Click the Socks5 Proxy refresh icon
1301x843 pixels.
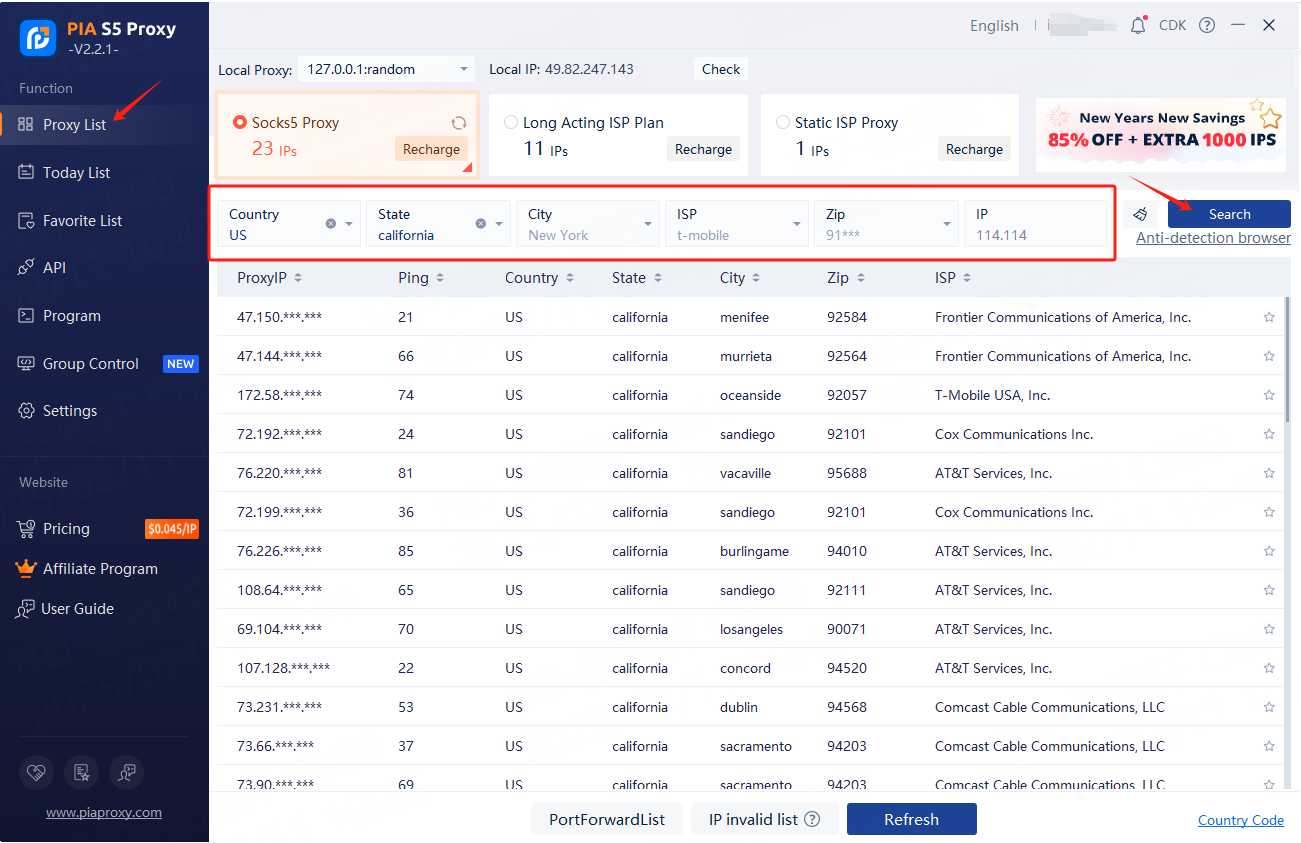point(458,123)
